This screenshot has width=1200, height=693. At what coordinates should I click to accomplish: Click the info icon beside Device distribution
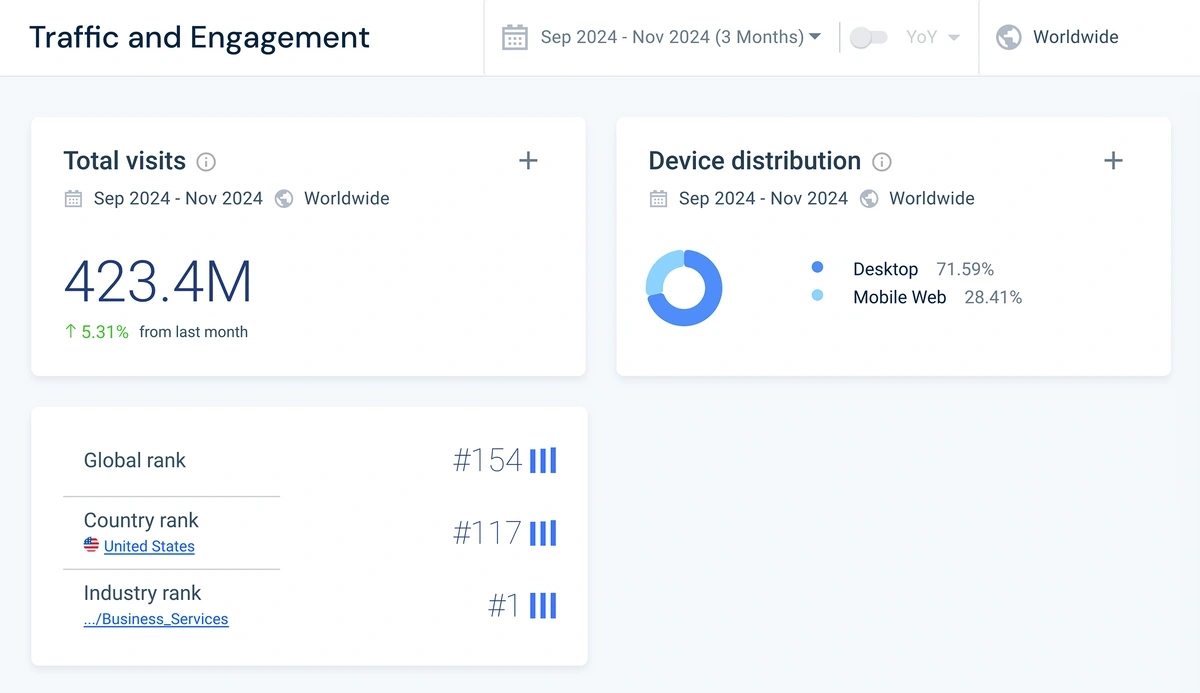tap(881, 161)
